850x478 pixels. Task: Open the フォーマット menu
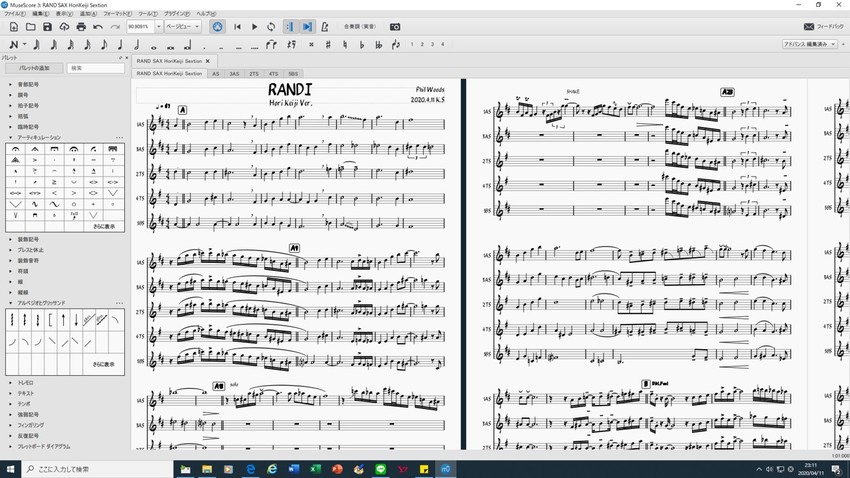117,14
